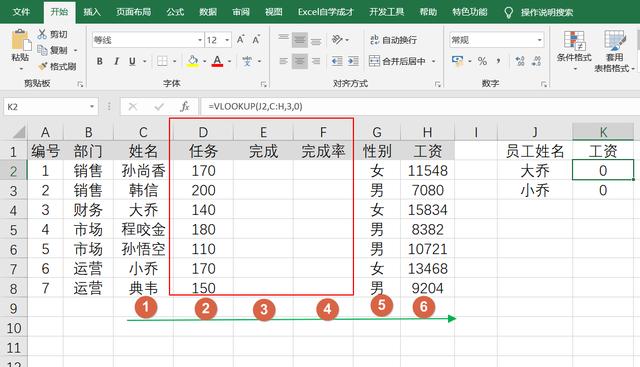Image resolution: width=640 pixels, height=367 pixels.
Task: Expand the Name Box dropdown arrow
Action: 92,107
